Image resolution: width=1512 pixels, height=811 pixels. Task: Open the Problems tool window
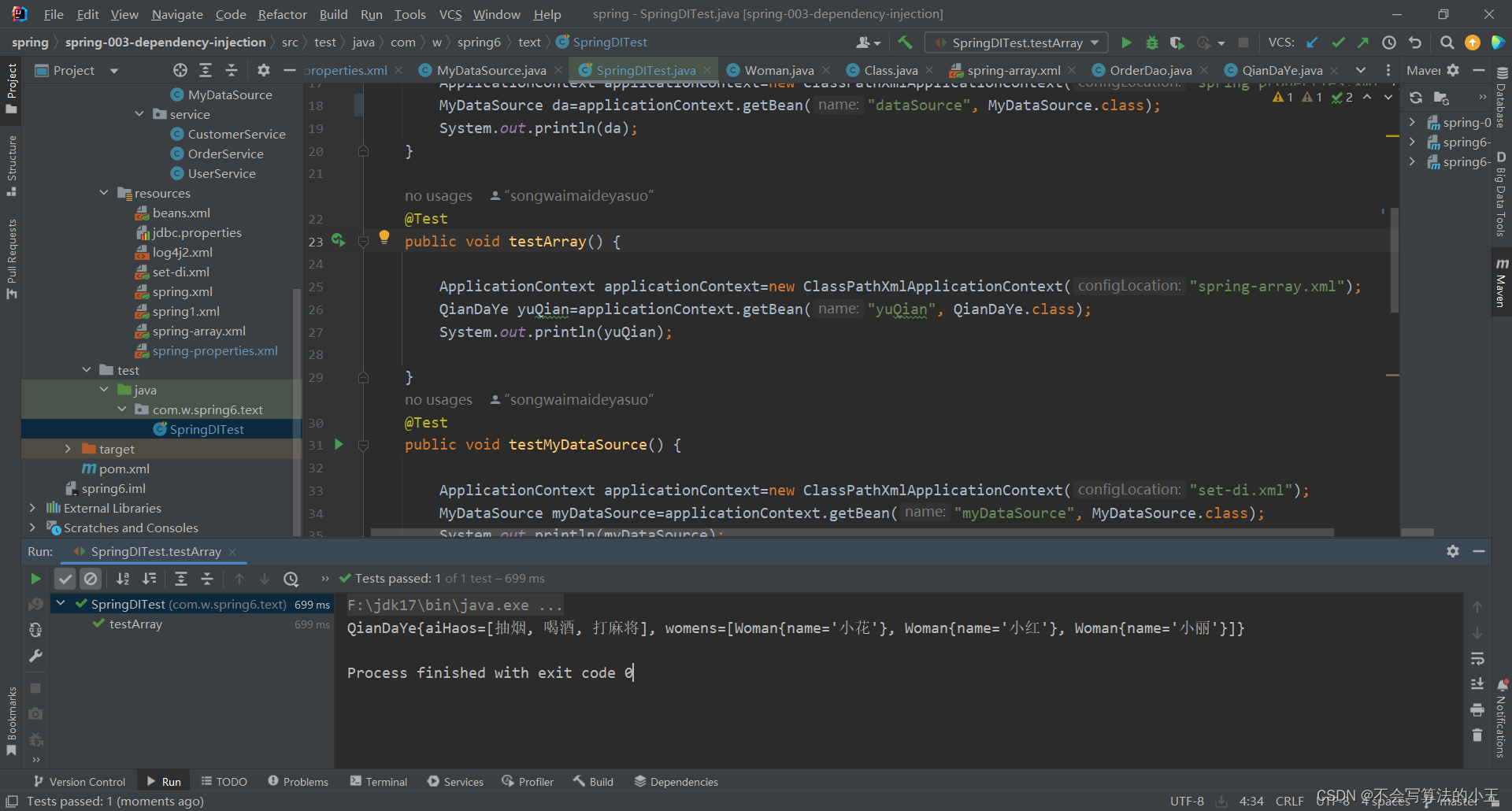pos(298,781)
